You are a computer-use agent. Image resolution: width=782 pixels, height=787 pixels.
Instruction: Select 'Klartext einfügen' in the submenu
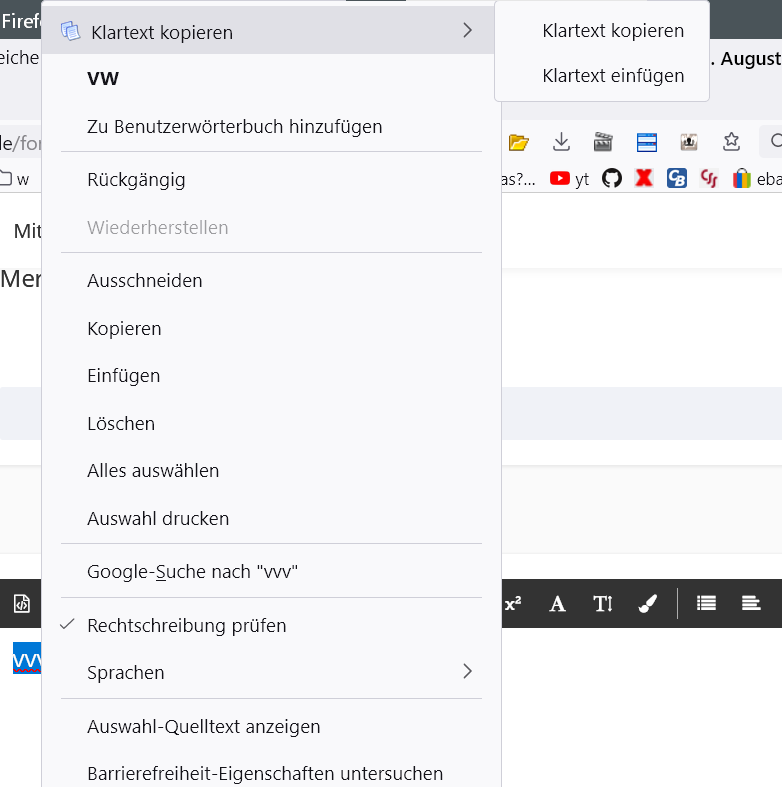click(x=613, y=75)
